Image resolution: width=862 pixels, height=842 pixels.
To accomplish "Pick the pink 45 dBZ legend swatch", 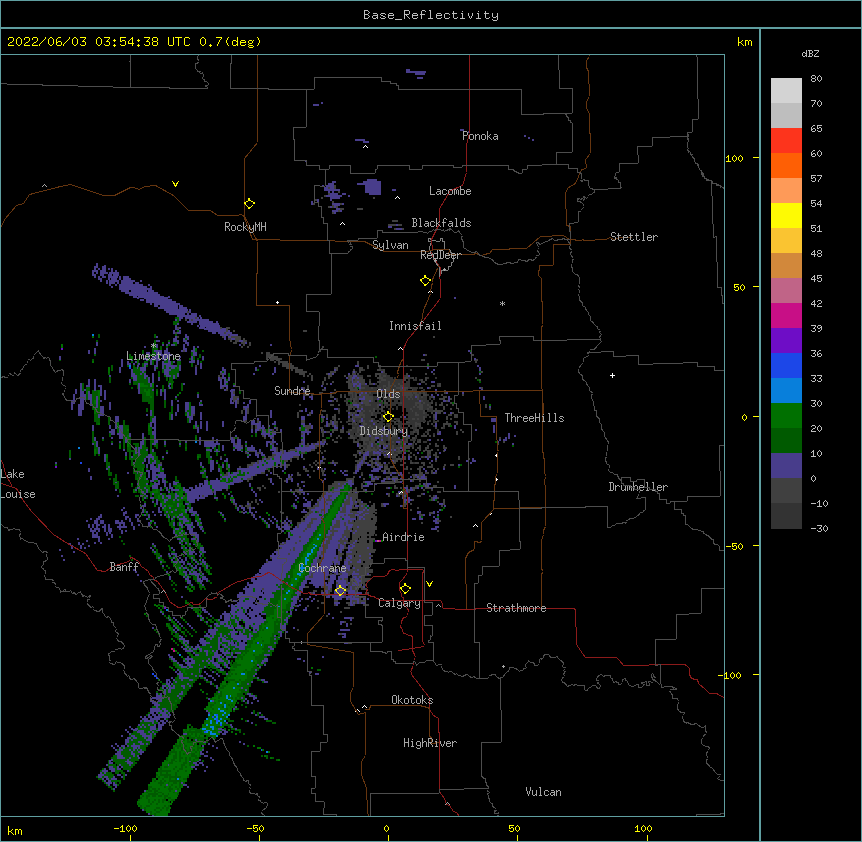I will (x=786, y=291).
